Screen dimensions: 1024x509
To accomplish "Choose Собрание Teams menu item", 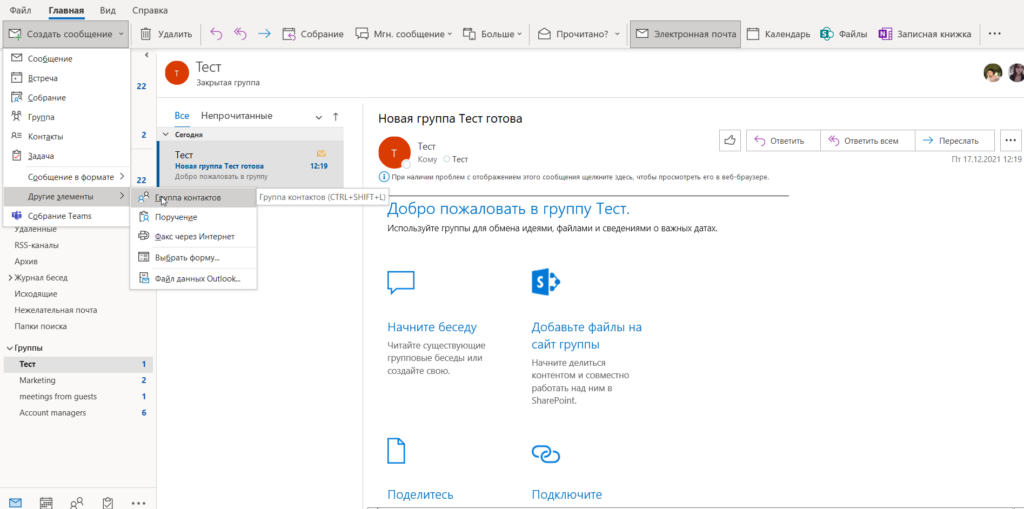I will coord(67,216).
